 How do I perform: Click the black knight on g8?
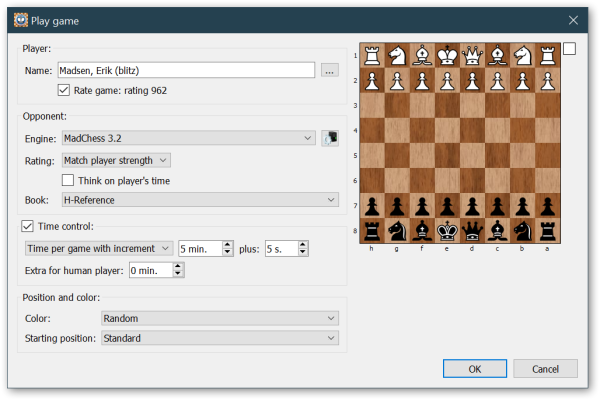pyautogui.click(x=397, y=231)
